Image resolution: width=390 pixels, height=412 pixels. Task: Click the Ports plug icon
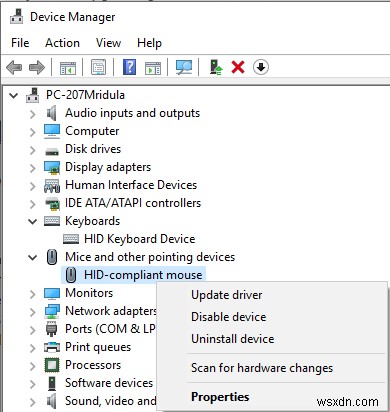(x=51, y=329)
